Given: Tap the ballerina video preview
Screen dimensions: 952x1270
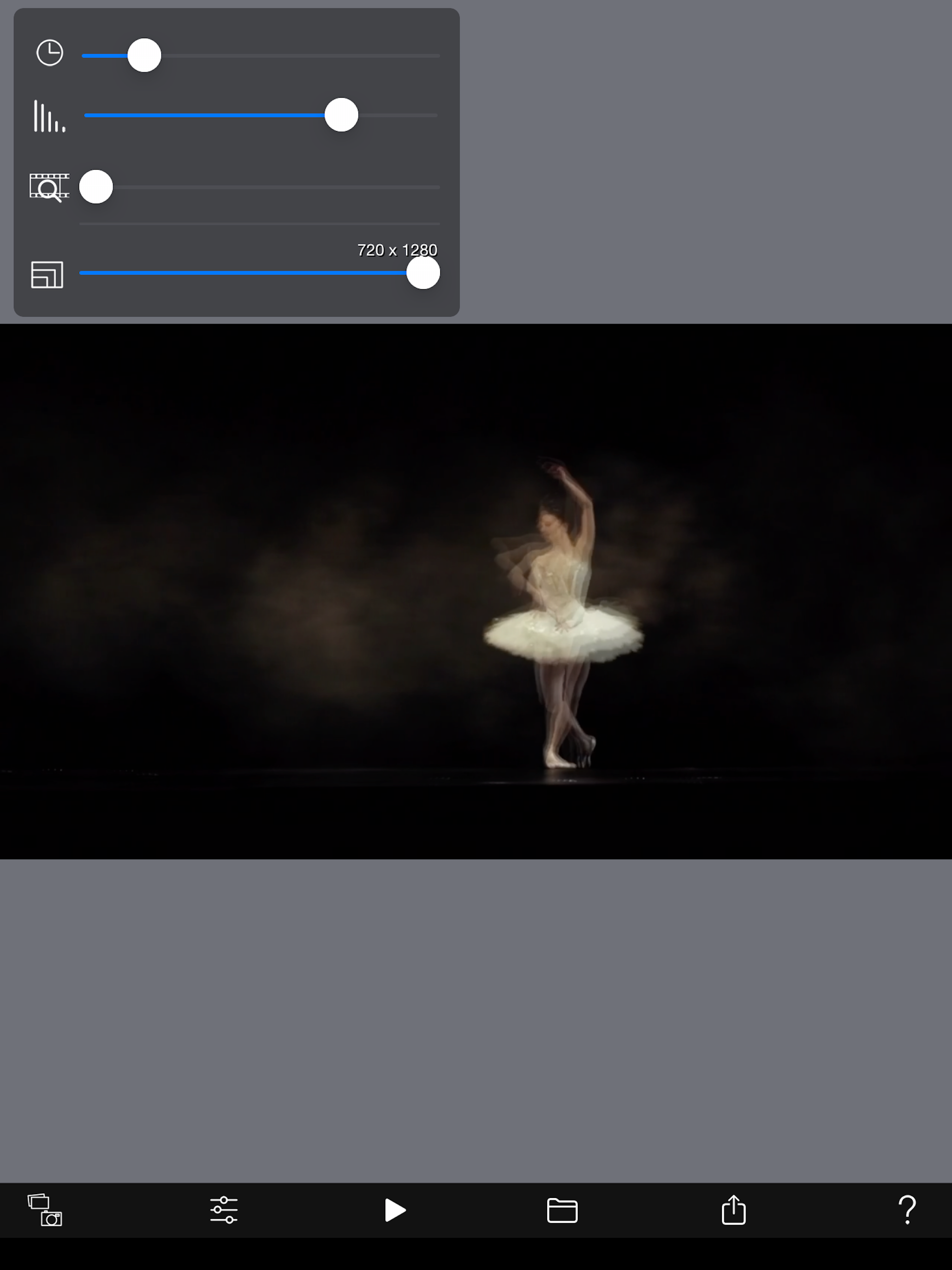Looking at the screenshot, I should (x=476, y=591).
